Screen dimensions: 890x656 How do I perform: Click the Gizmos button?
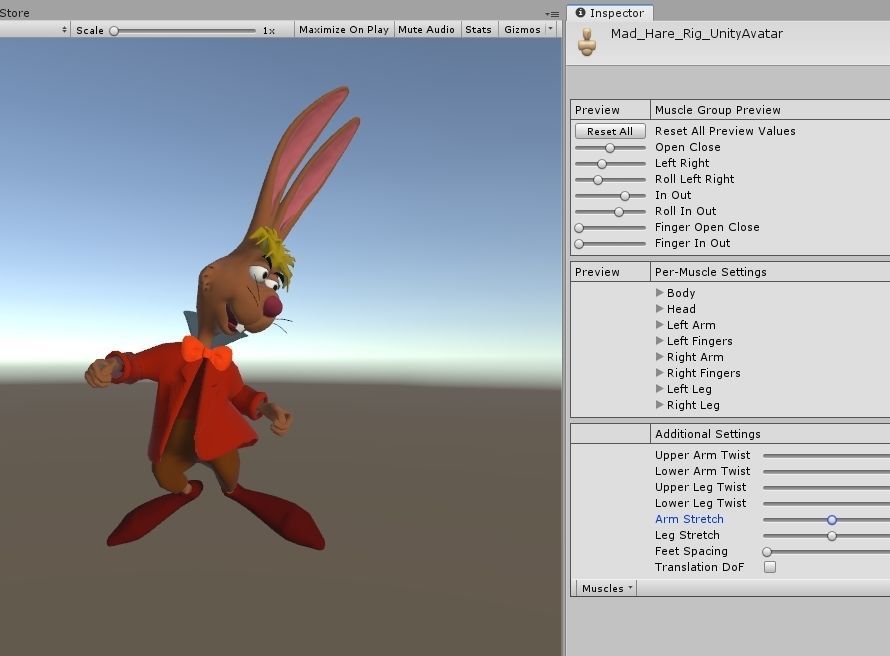tap(522, 30)
